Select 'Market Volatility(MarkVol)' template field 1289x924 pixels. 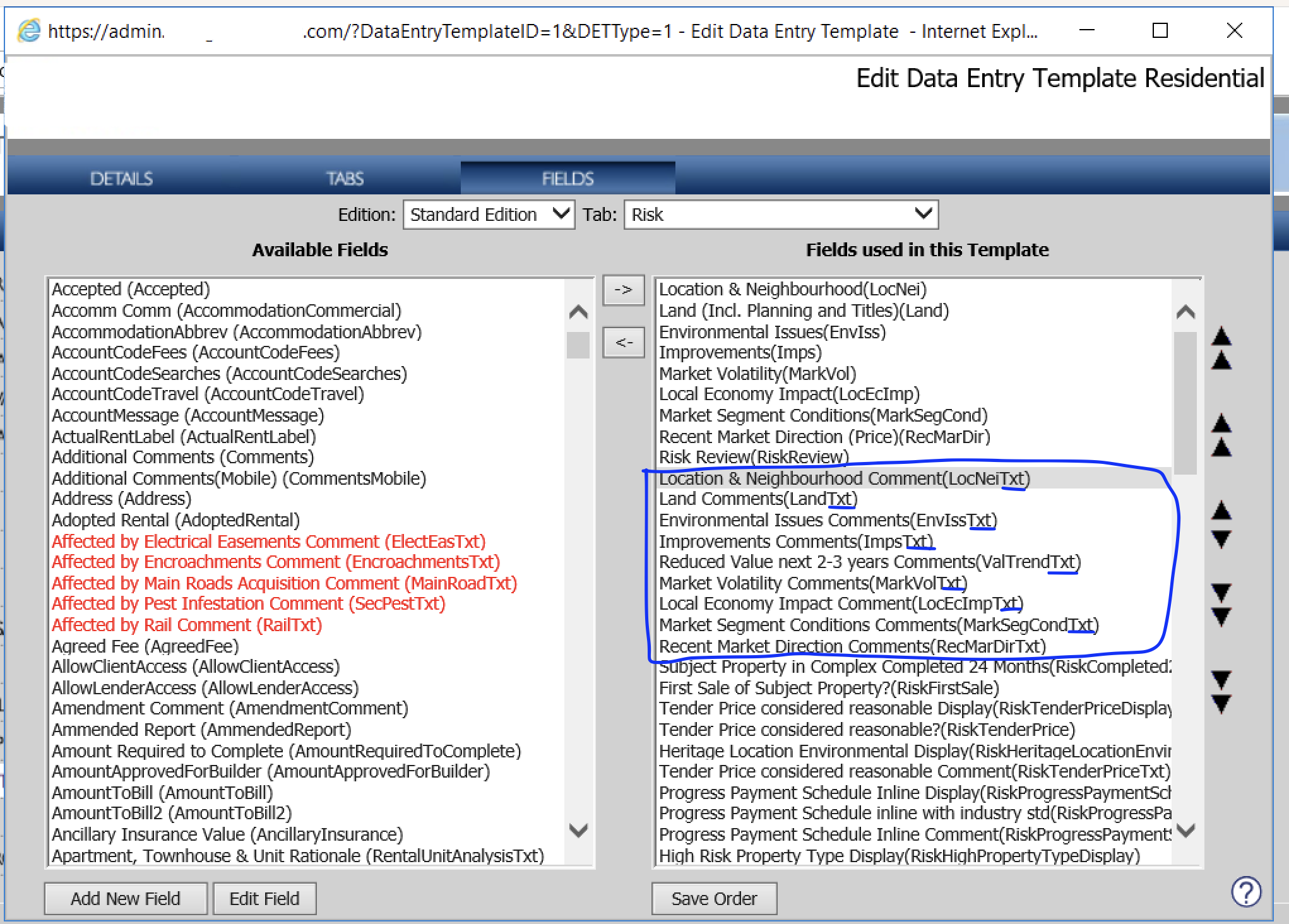pos(757,374)
